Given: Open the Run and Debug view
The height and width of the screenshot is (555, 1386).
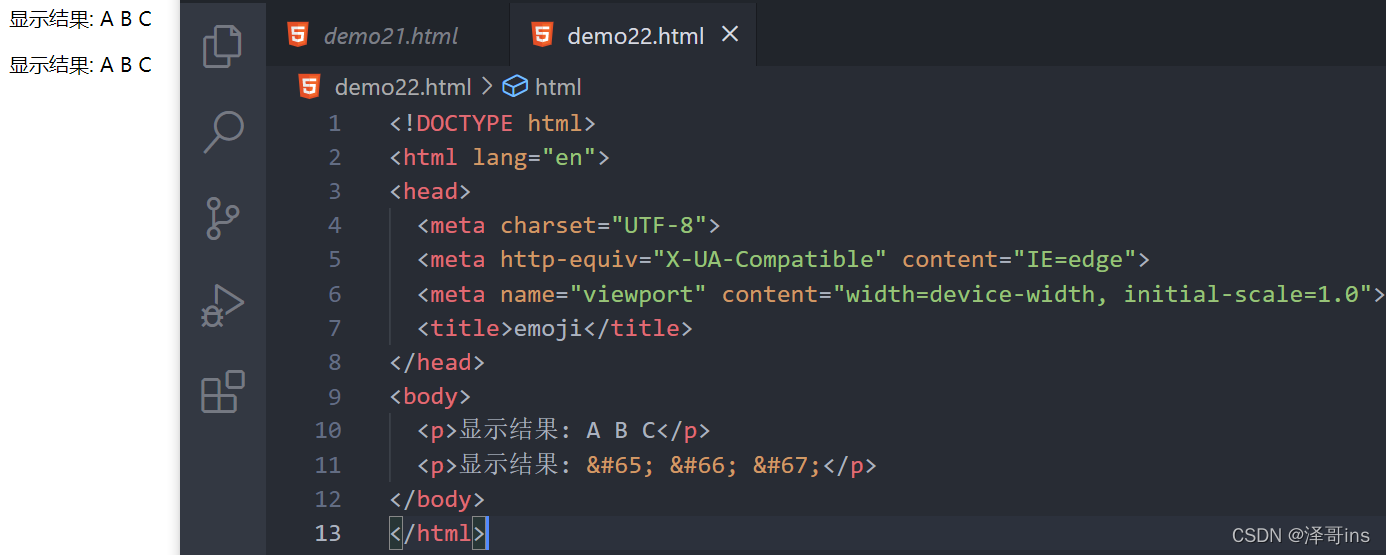Looking at the screenshot, I should click(x=223, y=306).
